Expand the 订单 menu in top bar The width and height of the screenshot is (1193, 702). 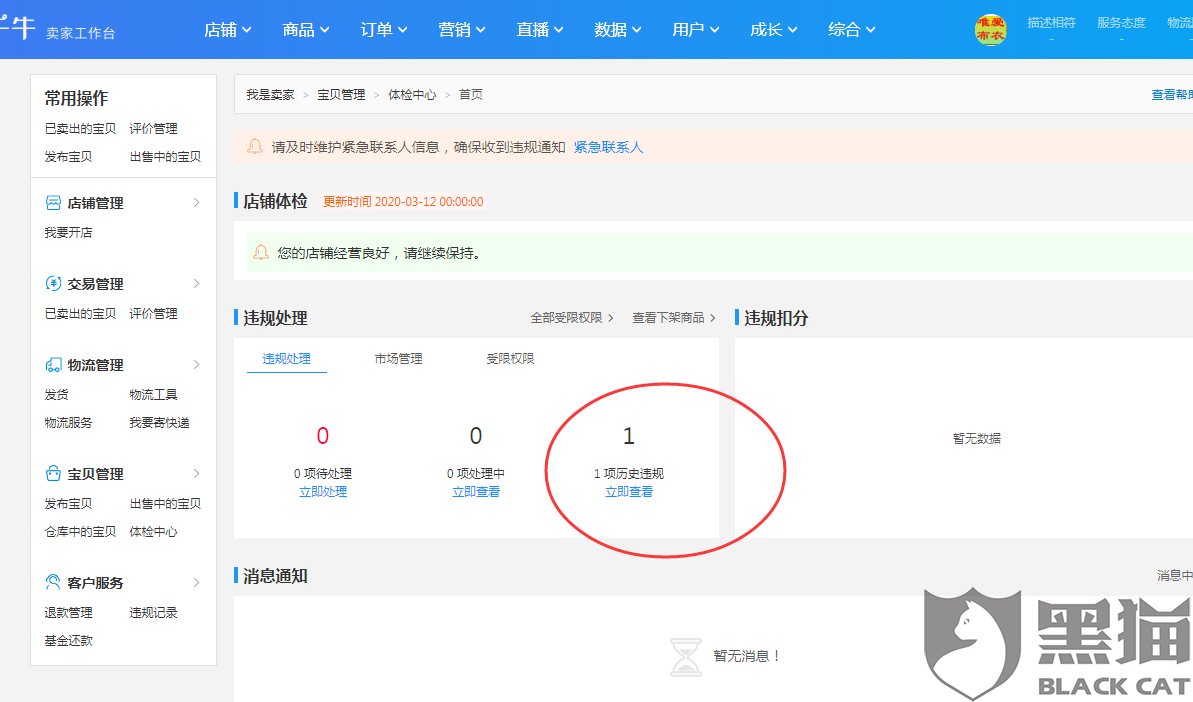click(383, 30)
